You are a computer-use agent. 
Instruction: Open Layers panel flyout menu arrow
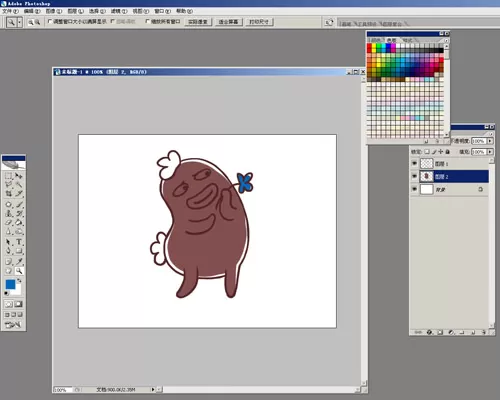tap(491, 133)
